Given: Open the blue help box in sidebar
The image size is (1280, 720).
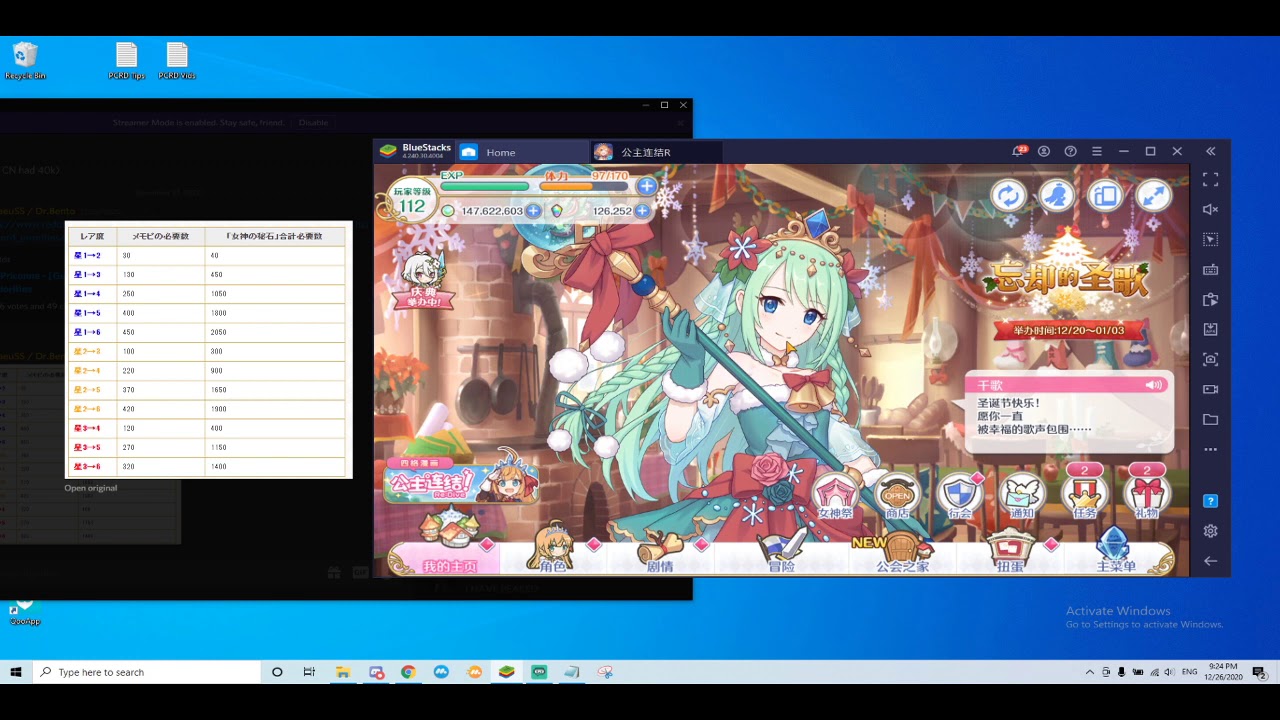Looking at the screenshot, I should pyautogui.click(x=1210, y=501).
